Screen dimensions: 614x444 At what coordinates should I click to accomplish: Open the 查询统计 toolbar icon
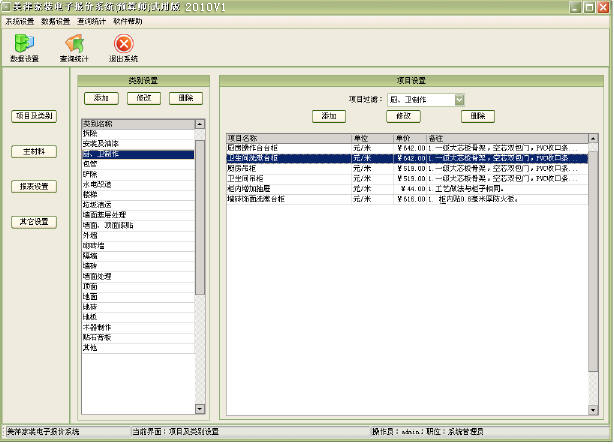click(75, 46)
